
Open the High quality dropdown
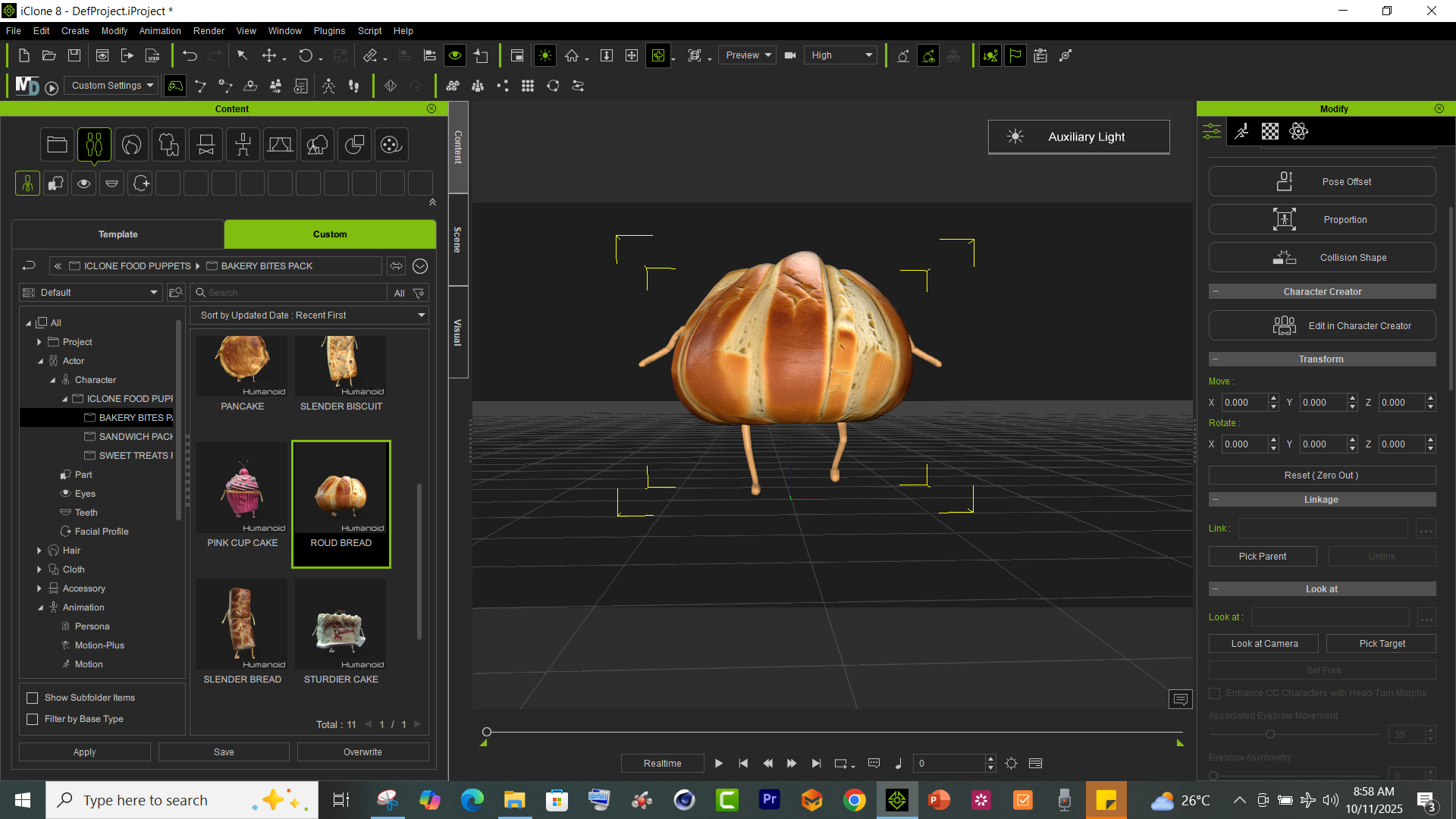coord(842,55)
